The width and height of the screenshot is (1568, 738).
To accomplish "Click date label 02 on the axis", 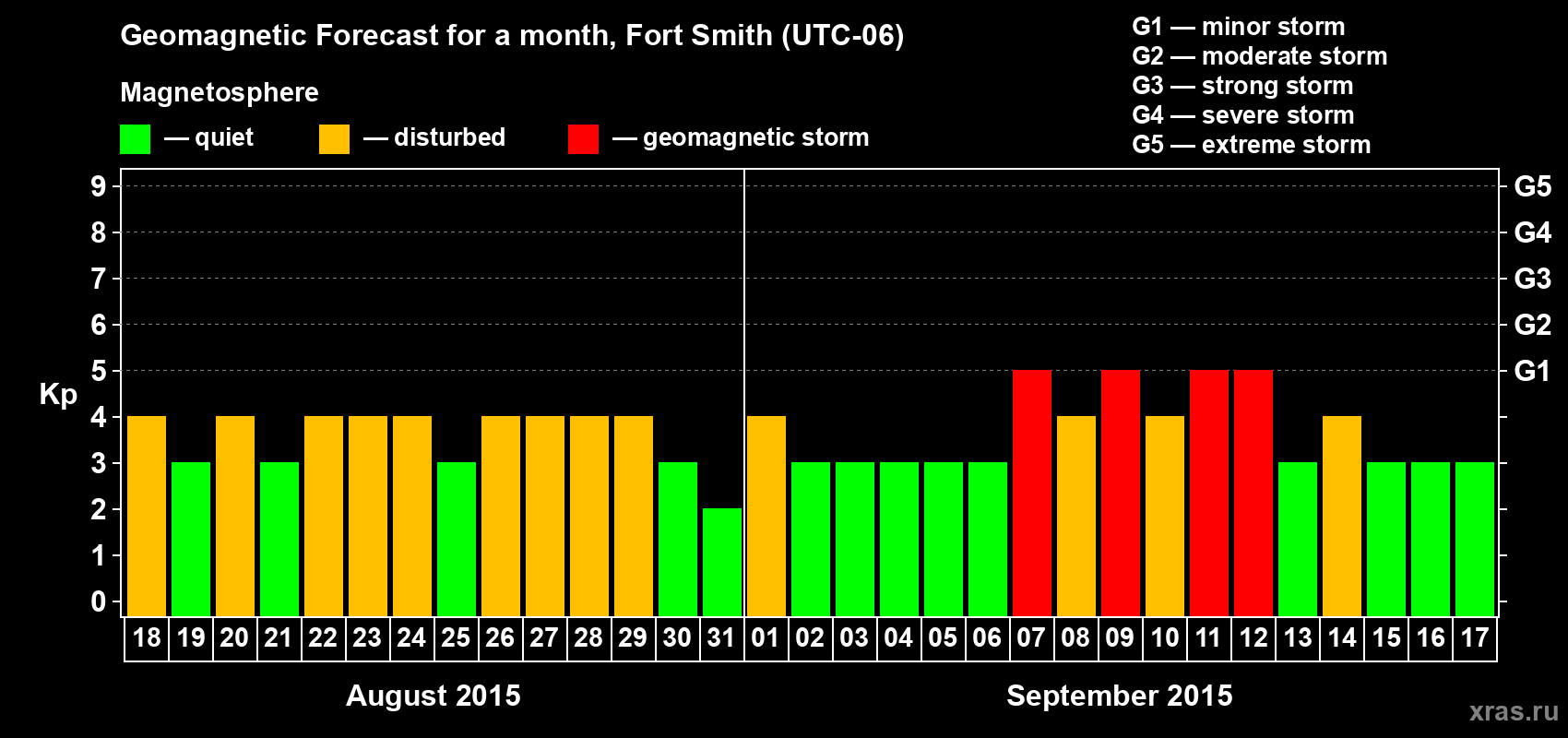I will click(810, 638).
